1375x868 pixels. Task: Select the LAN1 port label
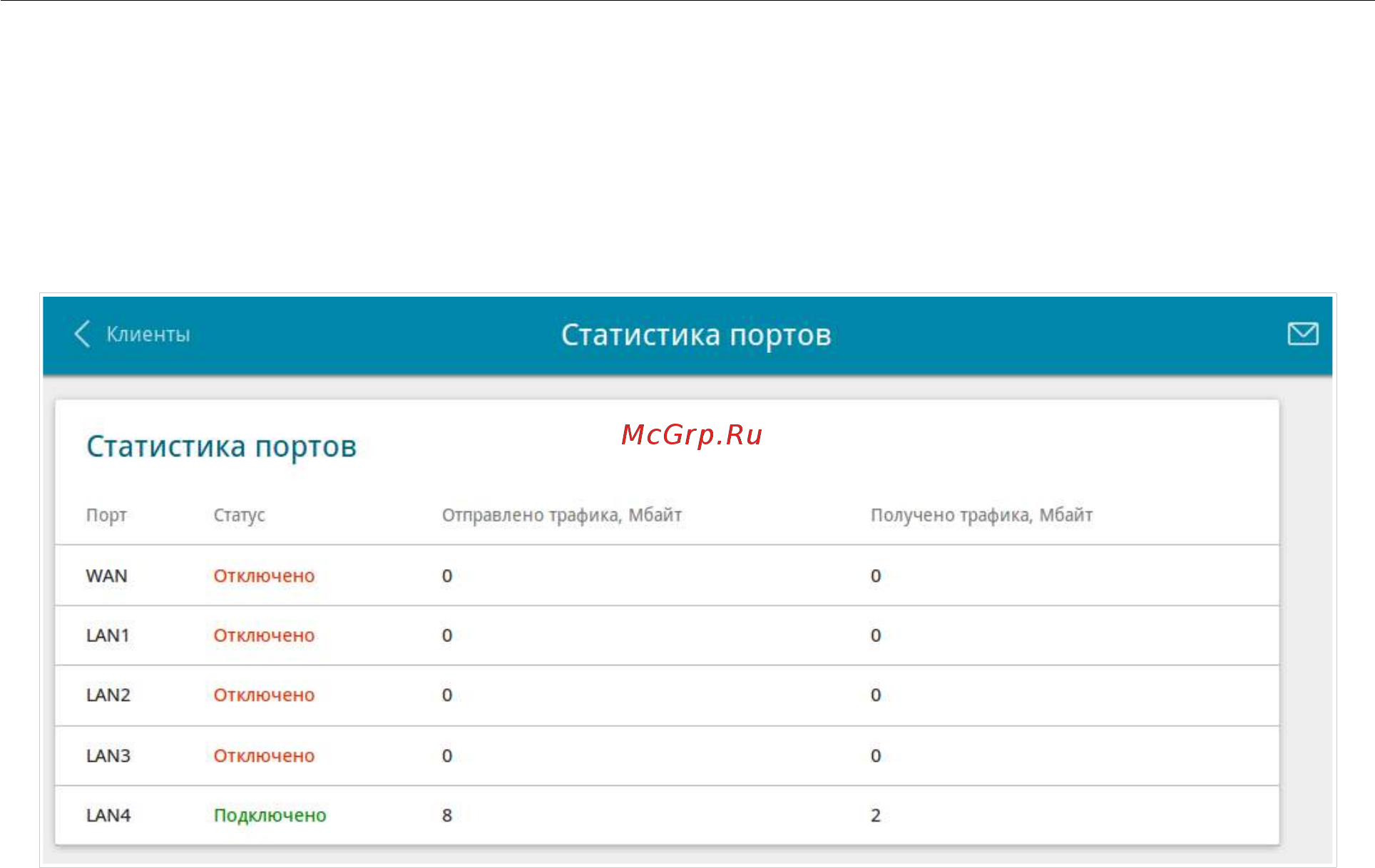[x=108, y=635]
